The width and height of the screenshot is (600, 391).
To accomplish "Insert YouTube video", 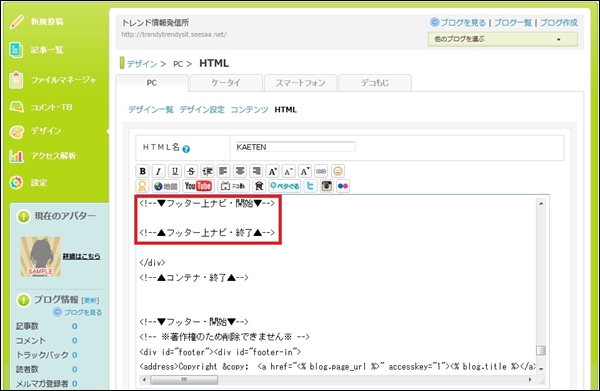I will tap(198, 186).
